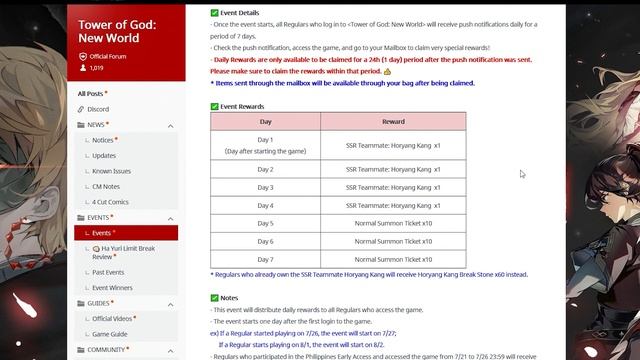Viewport: 640px width, 360px height.
Task: Open Game Guide board
Action: point(110,334)
